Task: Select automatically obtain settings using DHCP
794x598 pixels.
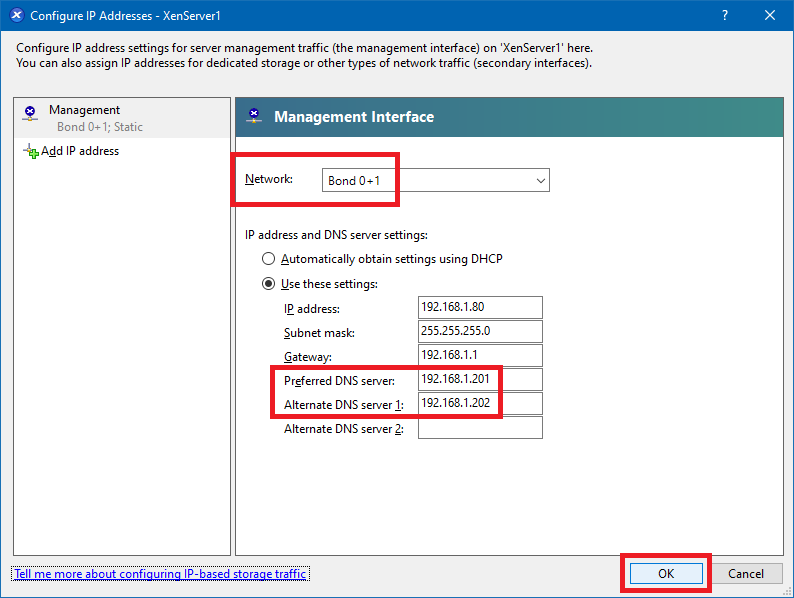Action: coord(268,259)
